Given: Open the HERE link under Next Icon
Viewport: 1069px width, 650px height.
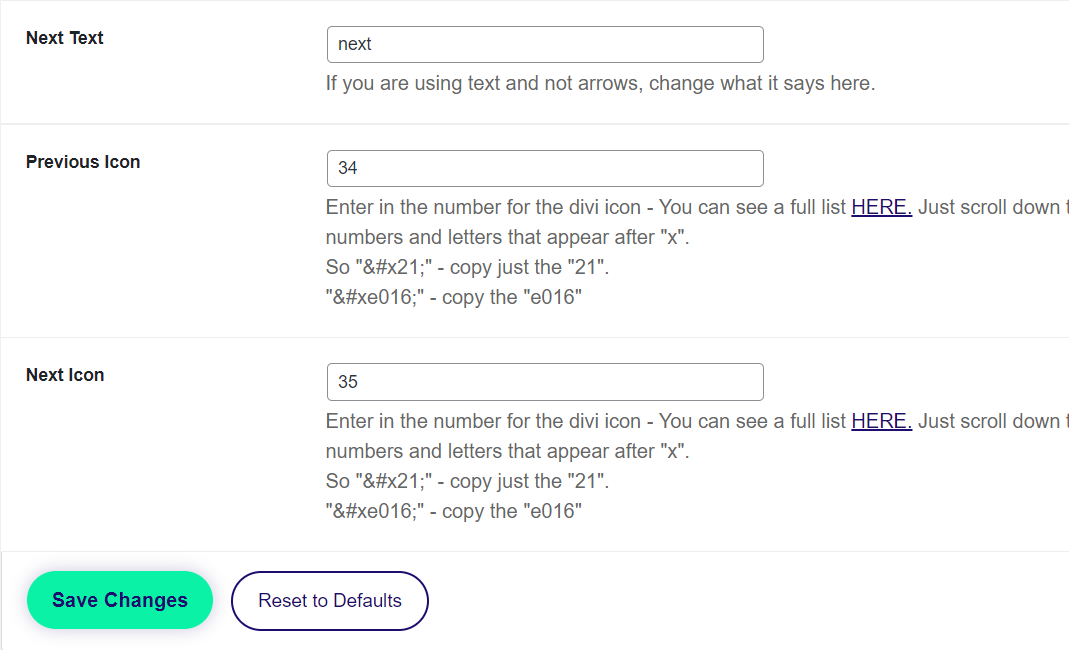Looking at the screenshot, I should 881,422.
